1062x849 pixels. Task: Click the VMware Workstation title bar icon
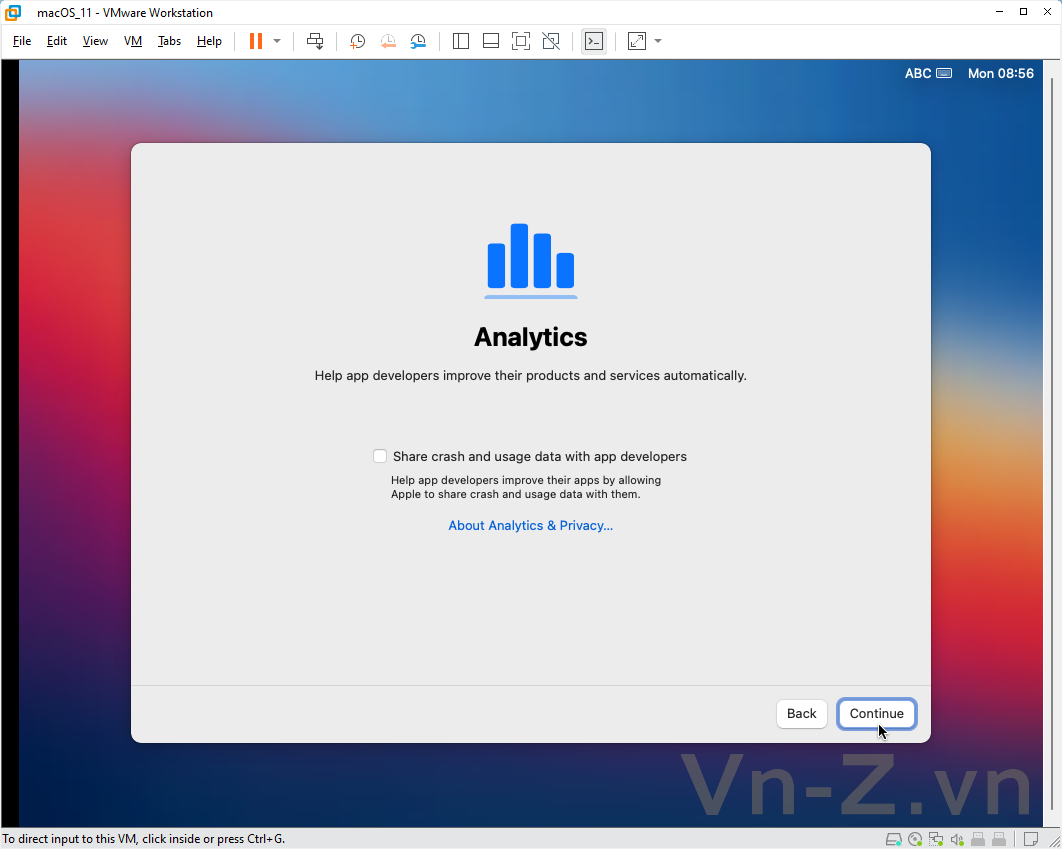tap(12, 12)
